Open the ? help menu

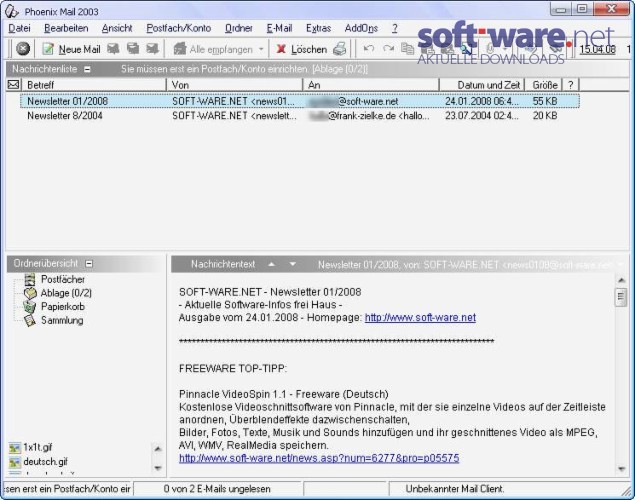point(395,28)
